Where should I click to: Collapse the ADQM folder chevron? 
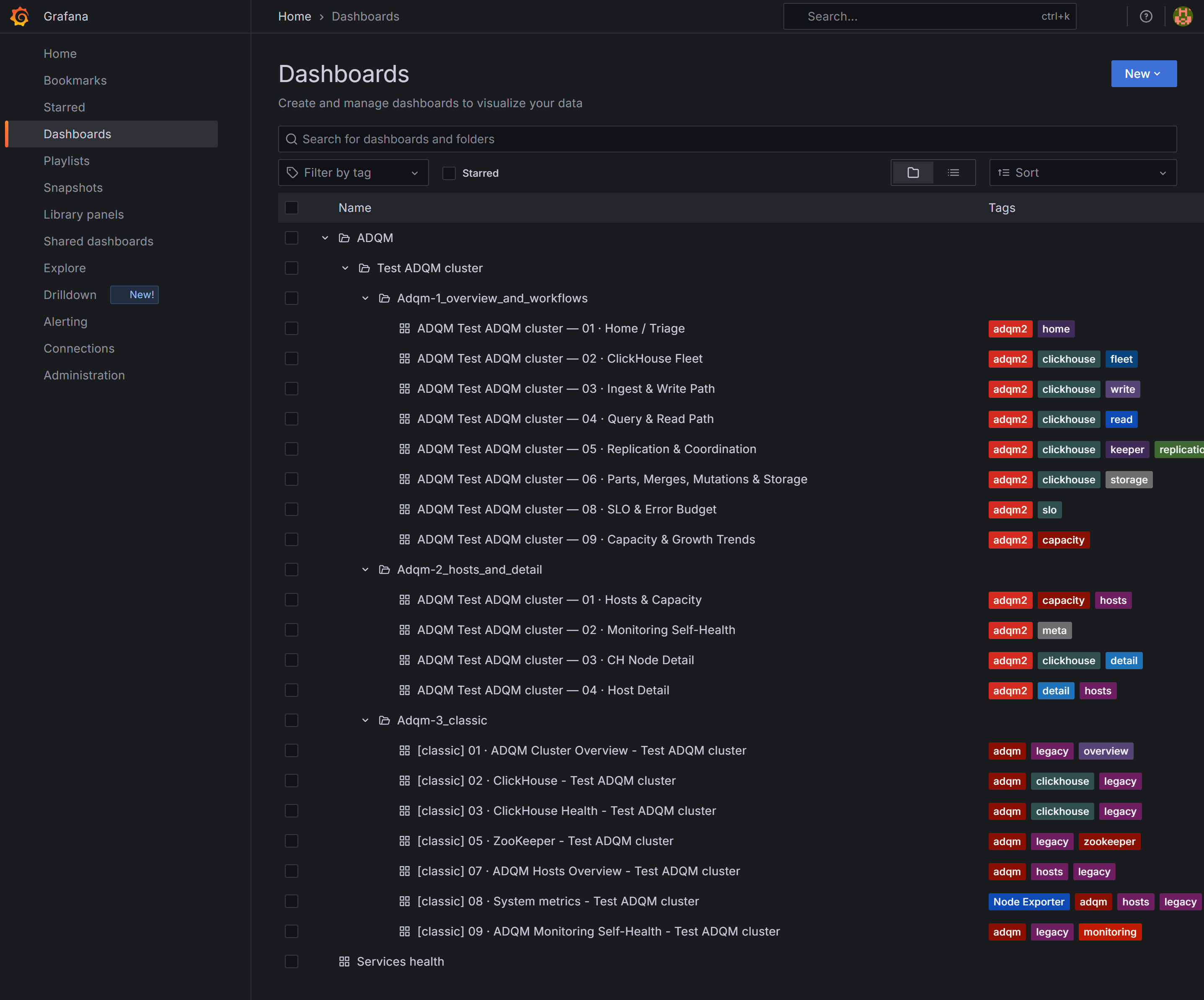click(x=325, y=238)
